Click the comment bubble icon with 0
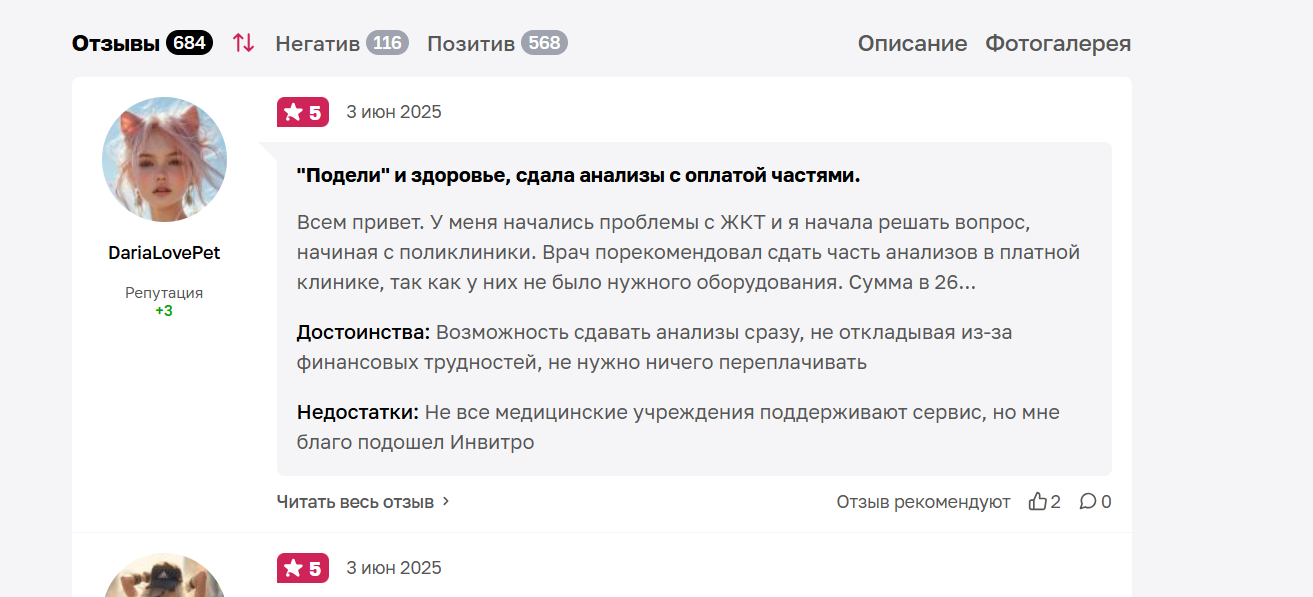Screen dimensions: 1313x597 click(1088, 501)
